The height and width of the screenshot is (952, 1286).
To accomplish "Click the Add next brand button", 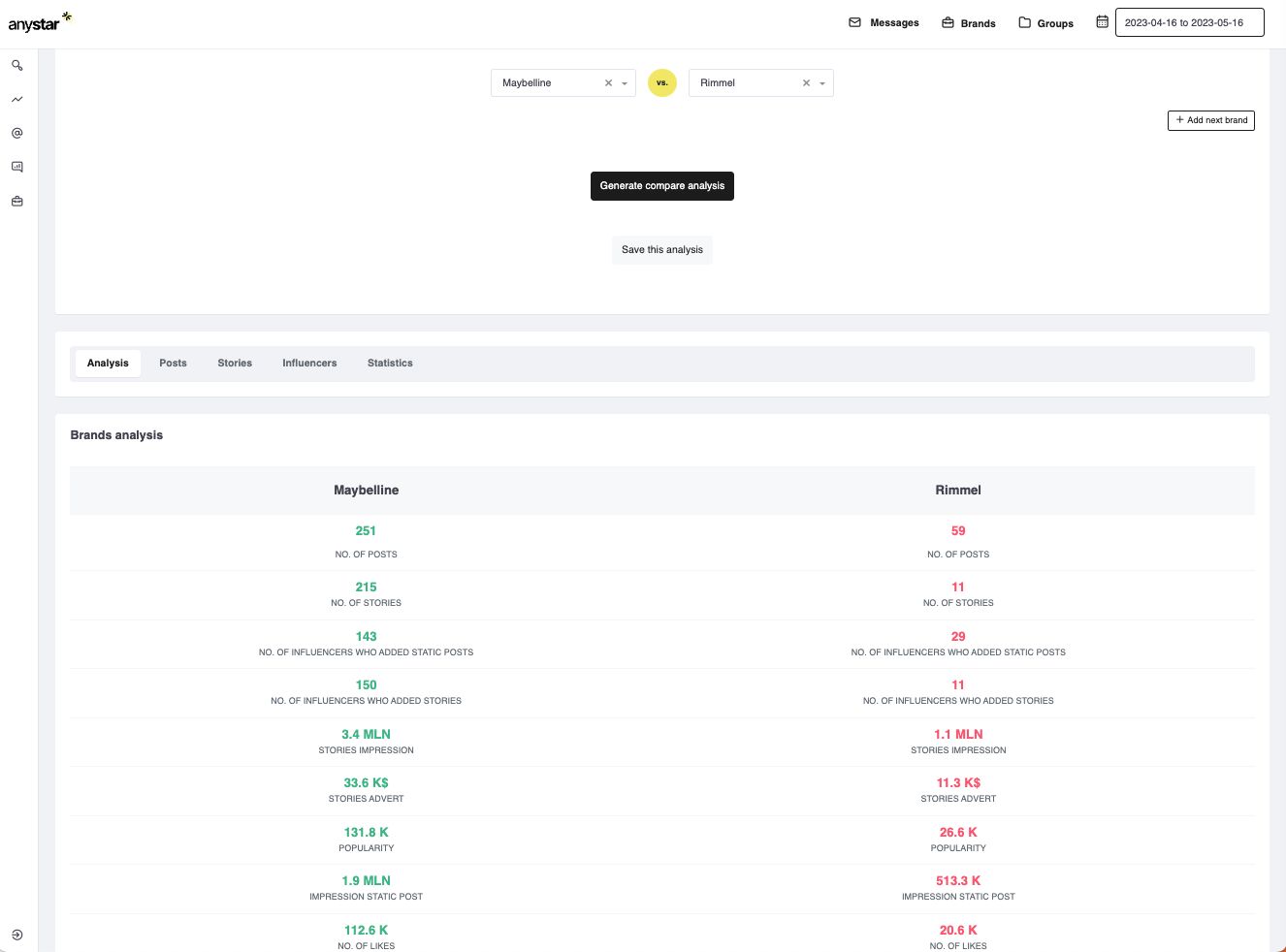I will pos(1211,120).
